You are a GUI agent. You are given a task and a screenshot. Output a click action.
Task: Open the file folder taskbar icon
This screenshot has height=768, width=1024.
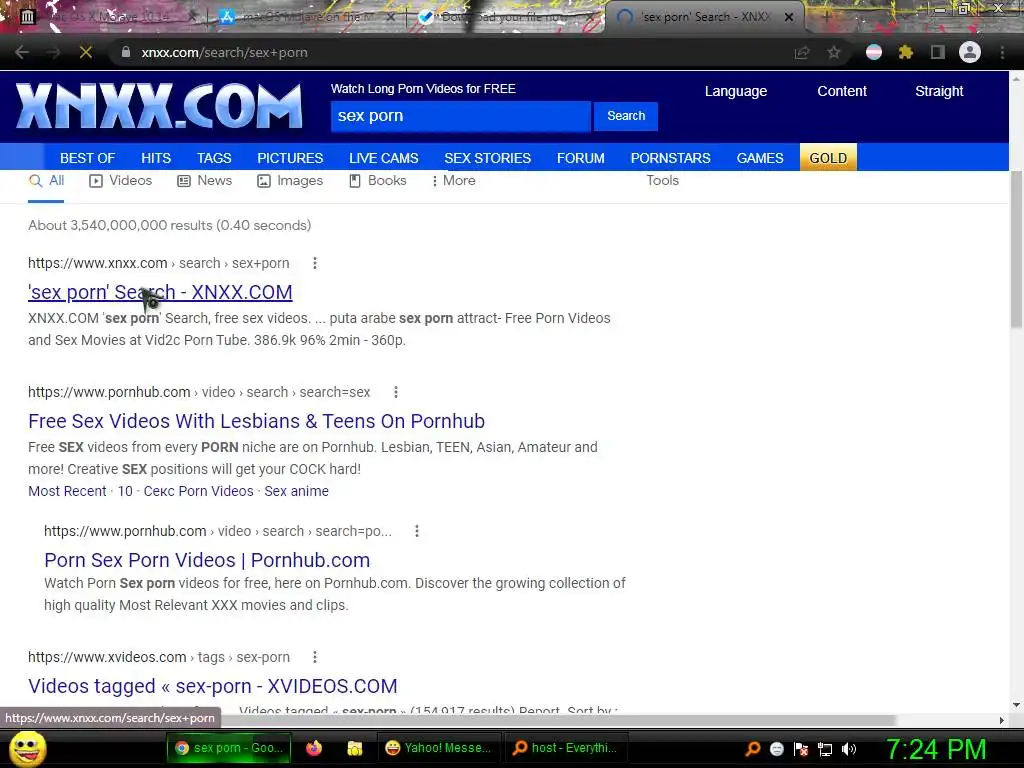[355, 748]
